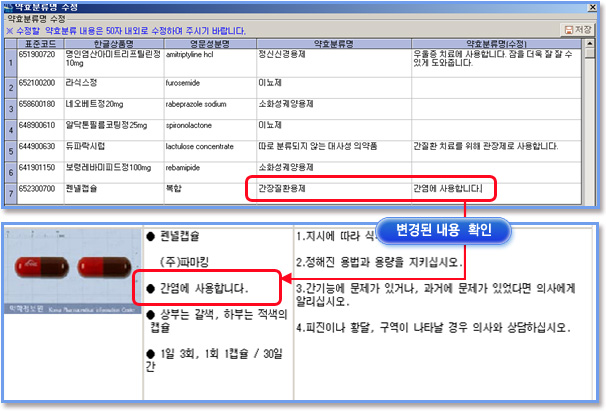Sort by the 한글상품명 column header
The width and height of the screenshot is (606, 412).
pos(113,43)
